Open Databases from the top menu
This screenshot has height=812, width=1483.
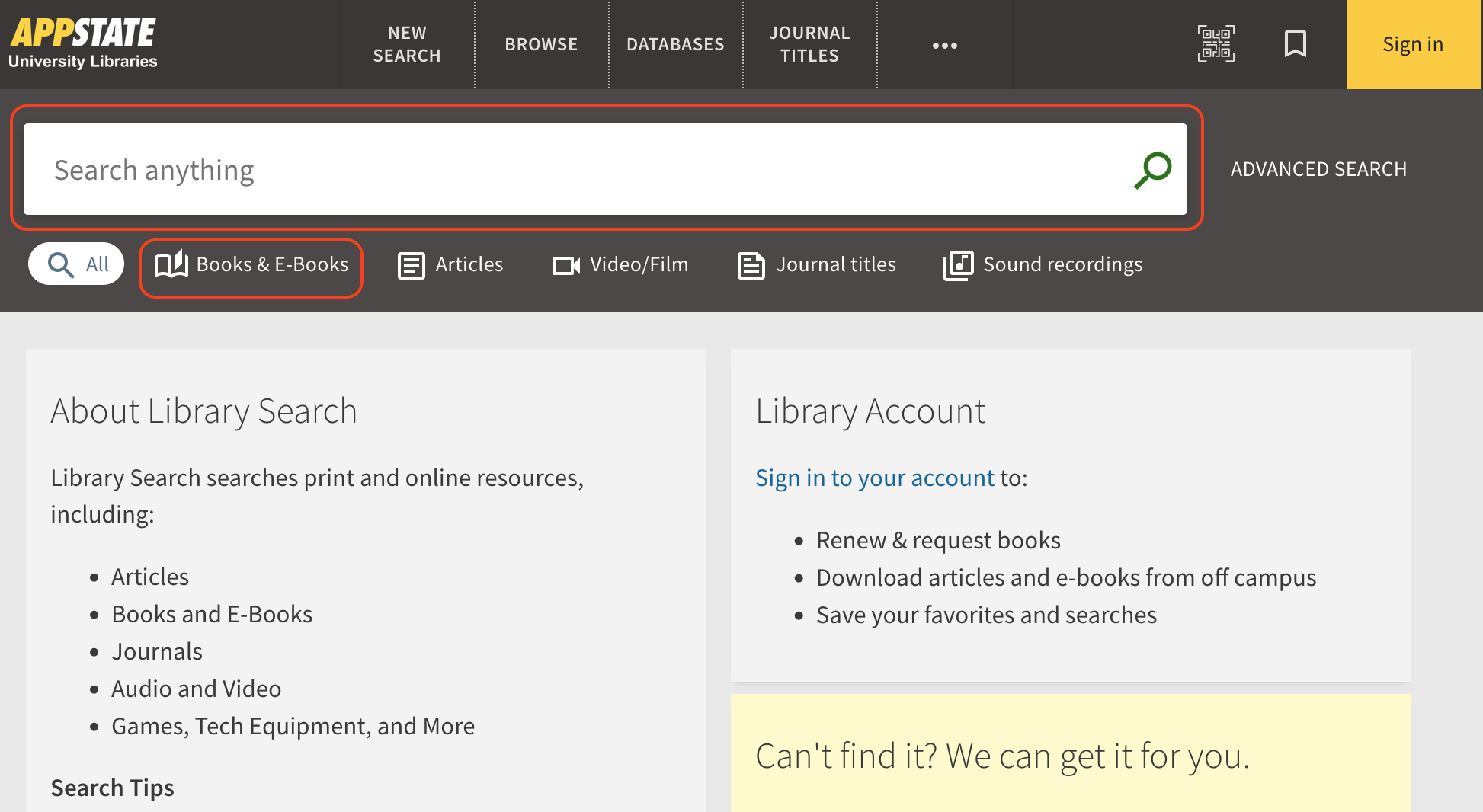(x=675, y=44)
